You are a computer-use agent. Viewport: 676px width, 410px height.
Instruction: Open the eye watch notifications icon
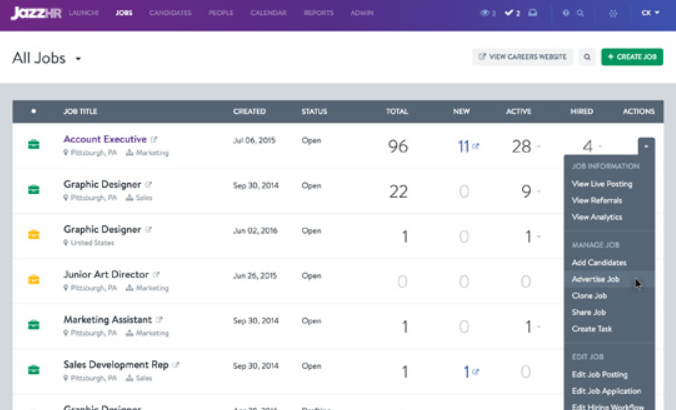(485, 13)
